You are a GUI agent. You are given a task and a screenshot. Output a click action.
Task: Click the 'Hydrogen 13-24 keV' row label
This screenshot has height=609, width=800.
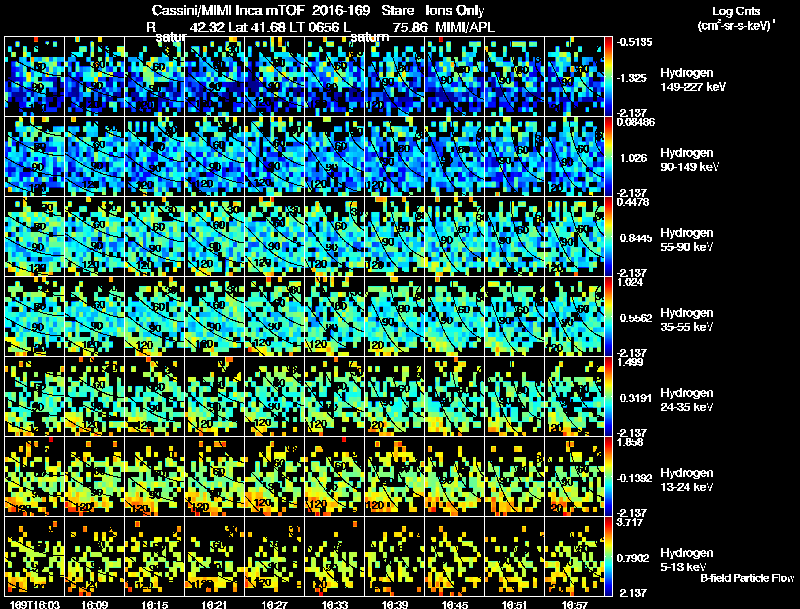pyautogui.click(x=687, y=480)
